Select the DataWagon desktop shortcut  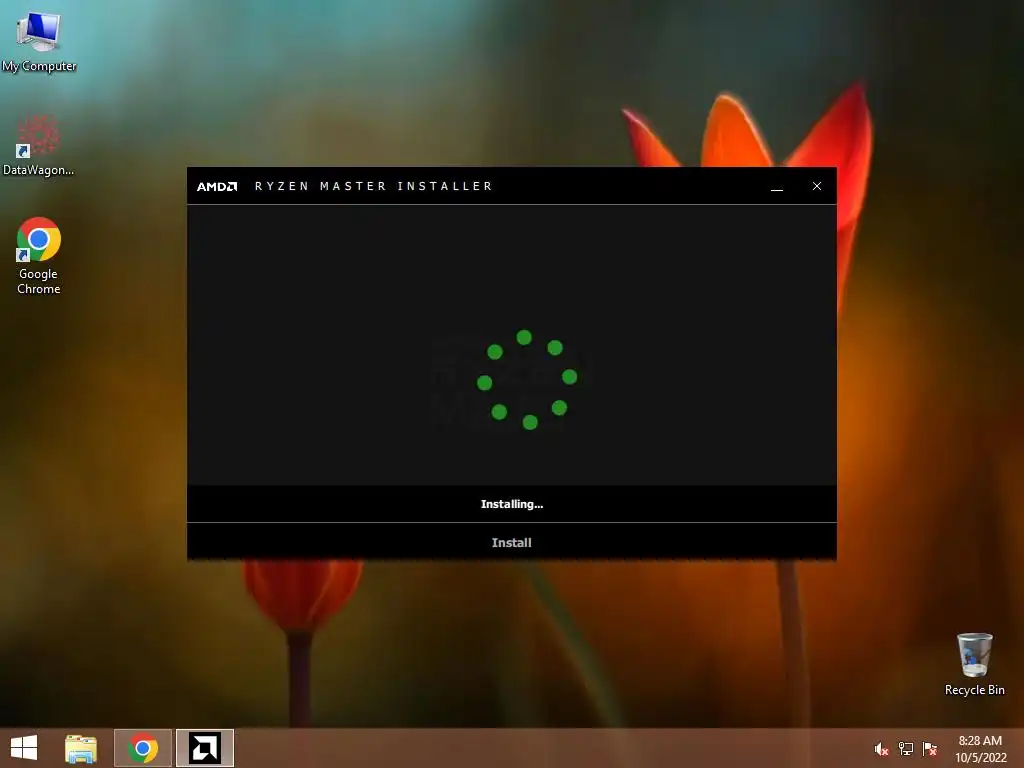[x=38, y=145]
